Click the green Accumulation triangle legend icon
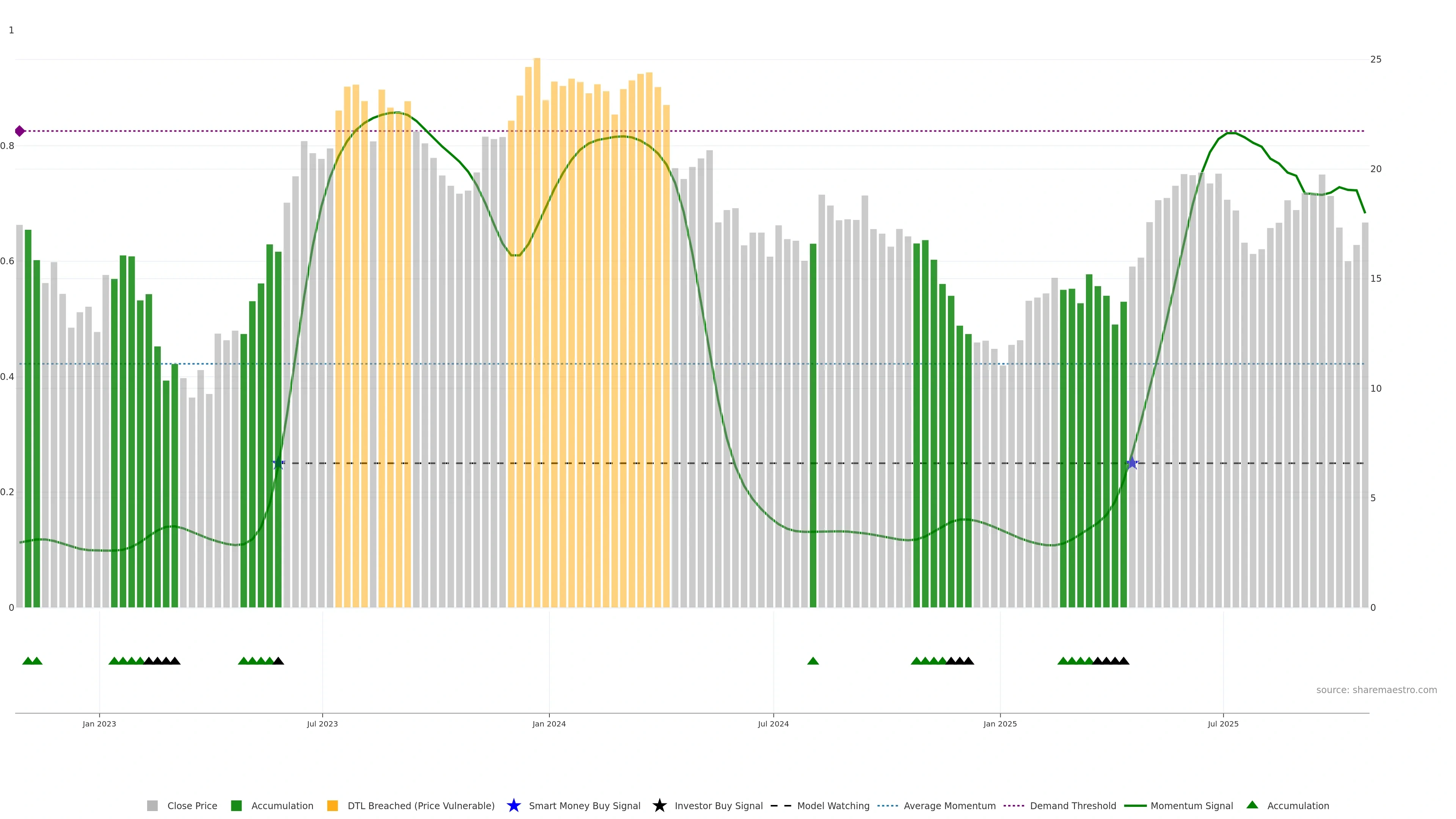Screen dimensions: 1456x819 tap(1252, 805)
